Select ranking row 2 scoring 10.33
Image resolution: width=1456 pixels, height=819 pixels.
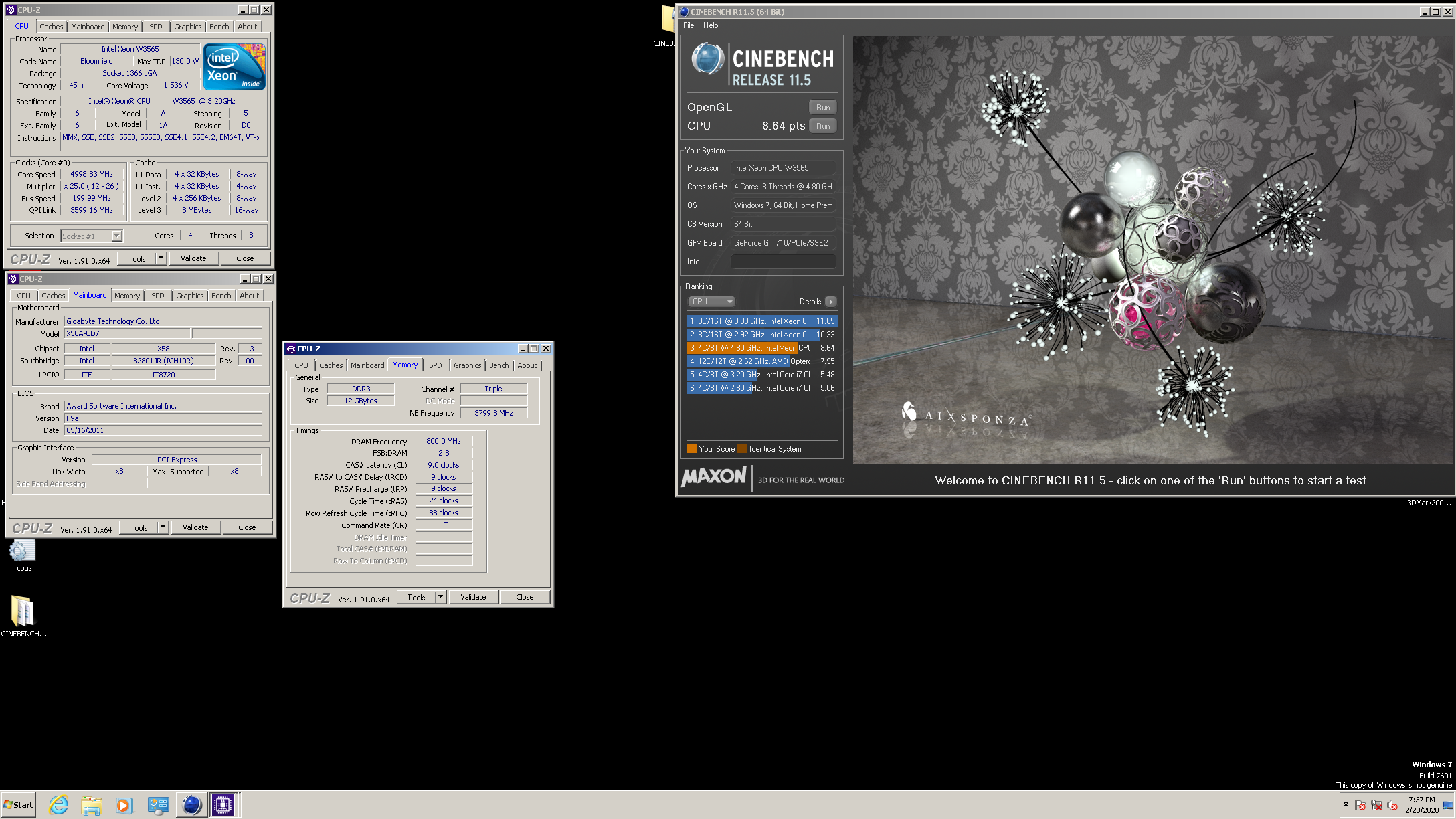[x=762, y=335]
